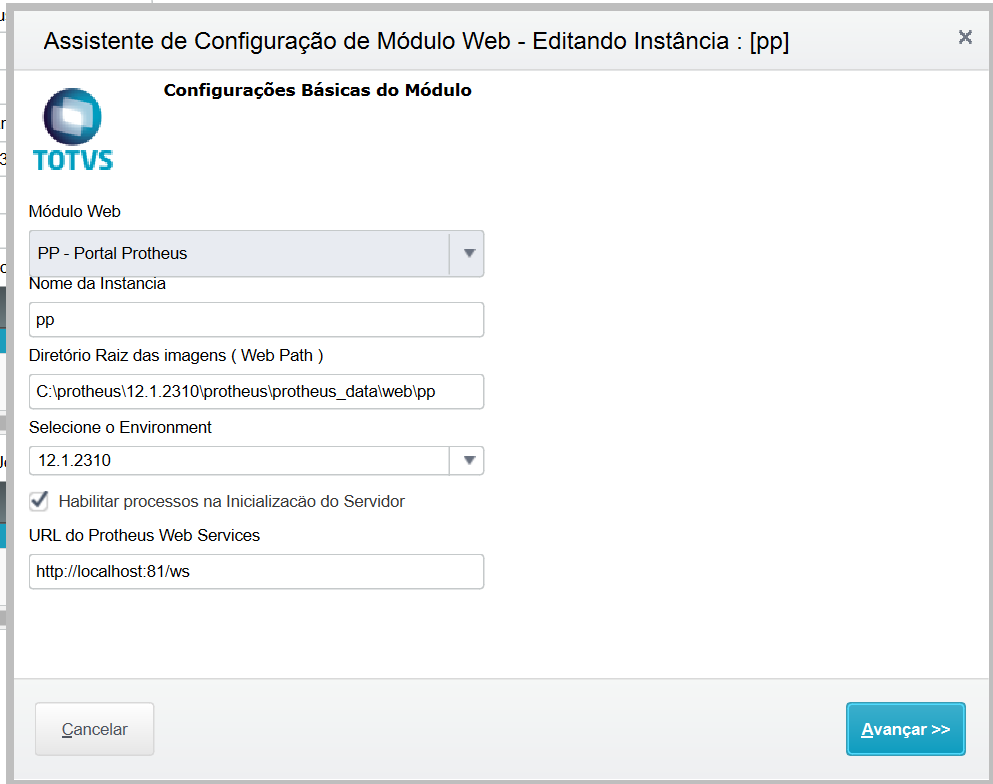
Task: Click the Módulo Web label
Action: [75, 211]
